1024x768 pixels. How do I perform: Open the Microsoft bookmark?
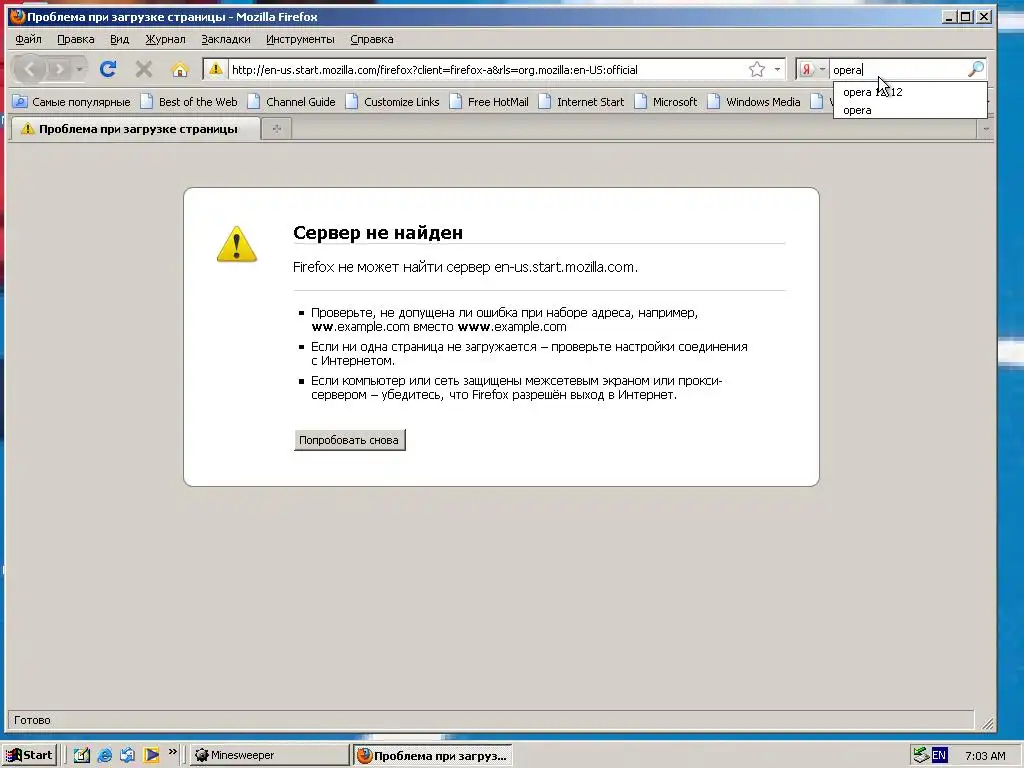(x=666, y=102)
